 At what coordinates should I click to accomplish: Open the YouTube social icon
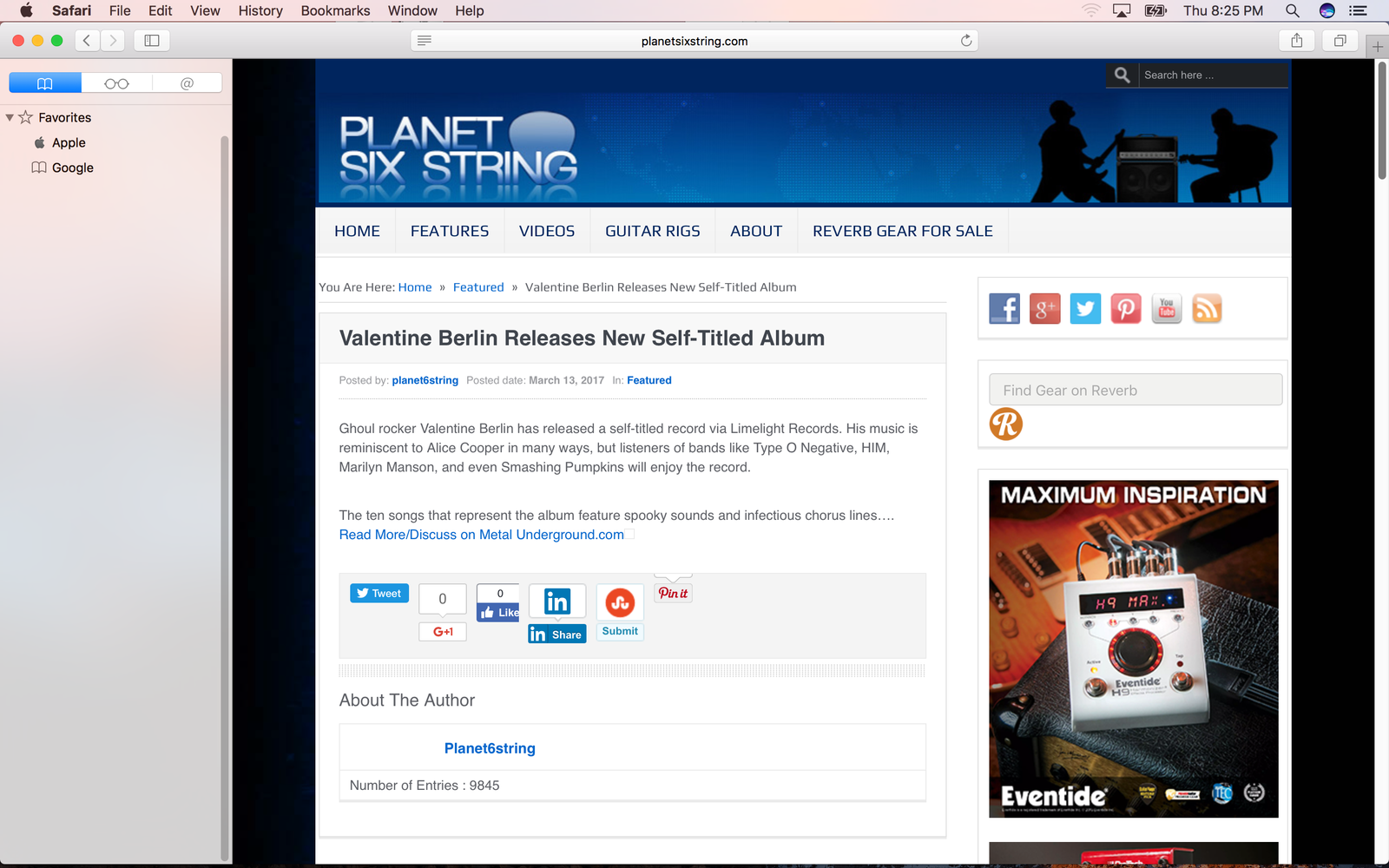click(1167, 308)
